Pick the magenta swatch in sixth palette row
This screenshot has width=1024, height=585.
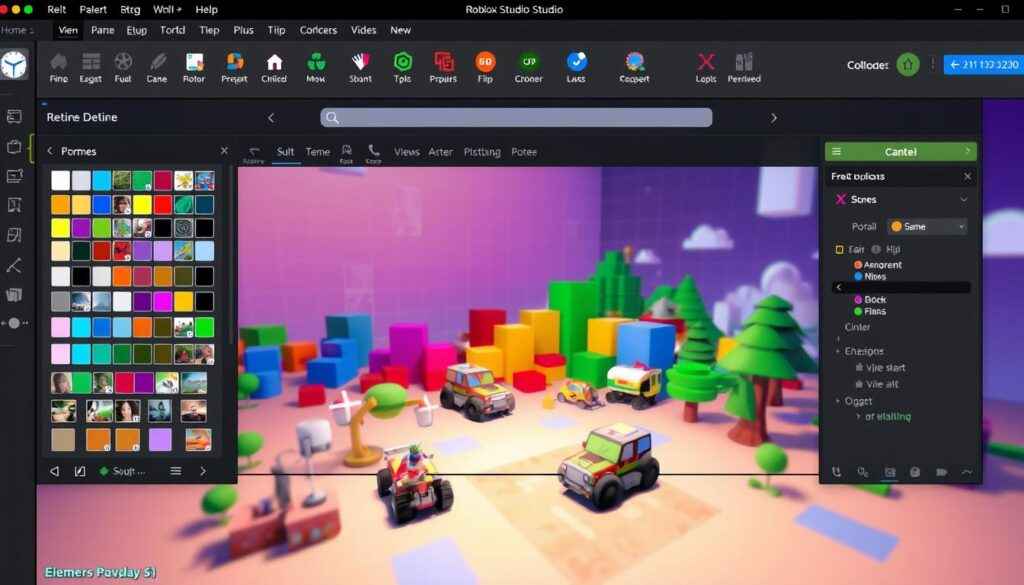click(x=163, y=301)
